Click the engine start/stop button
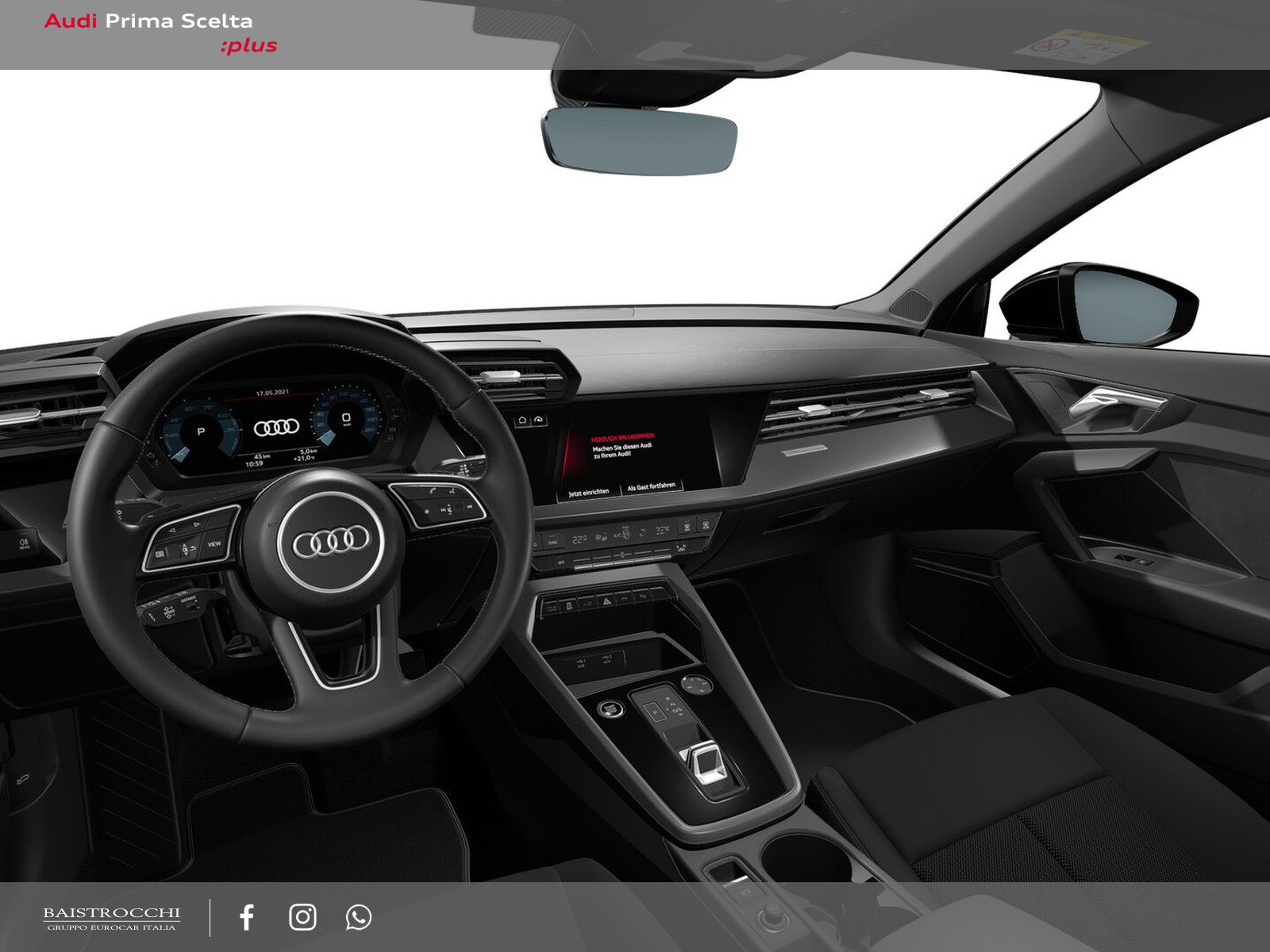Viewport: 1270px width, 952px height. tap(610, 710)
